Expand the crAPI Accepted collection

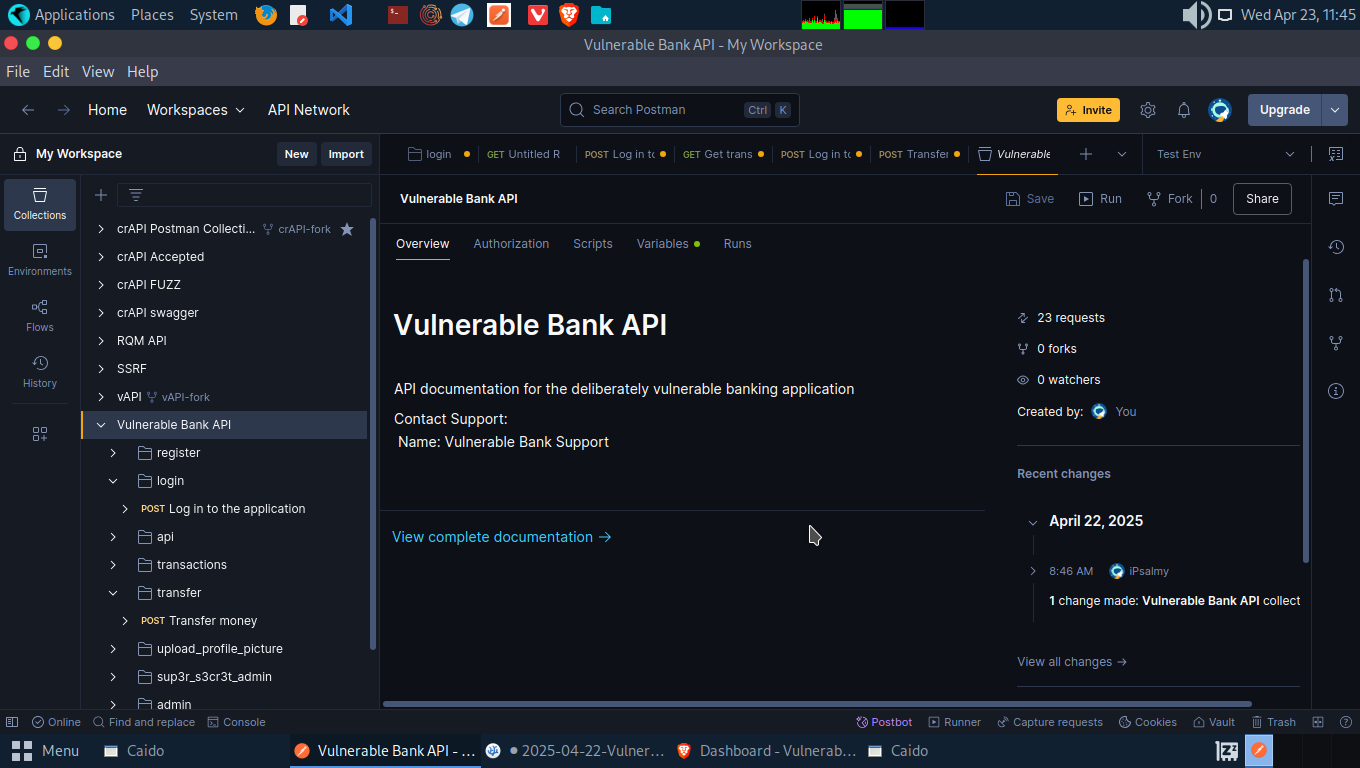(101, 257)
